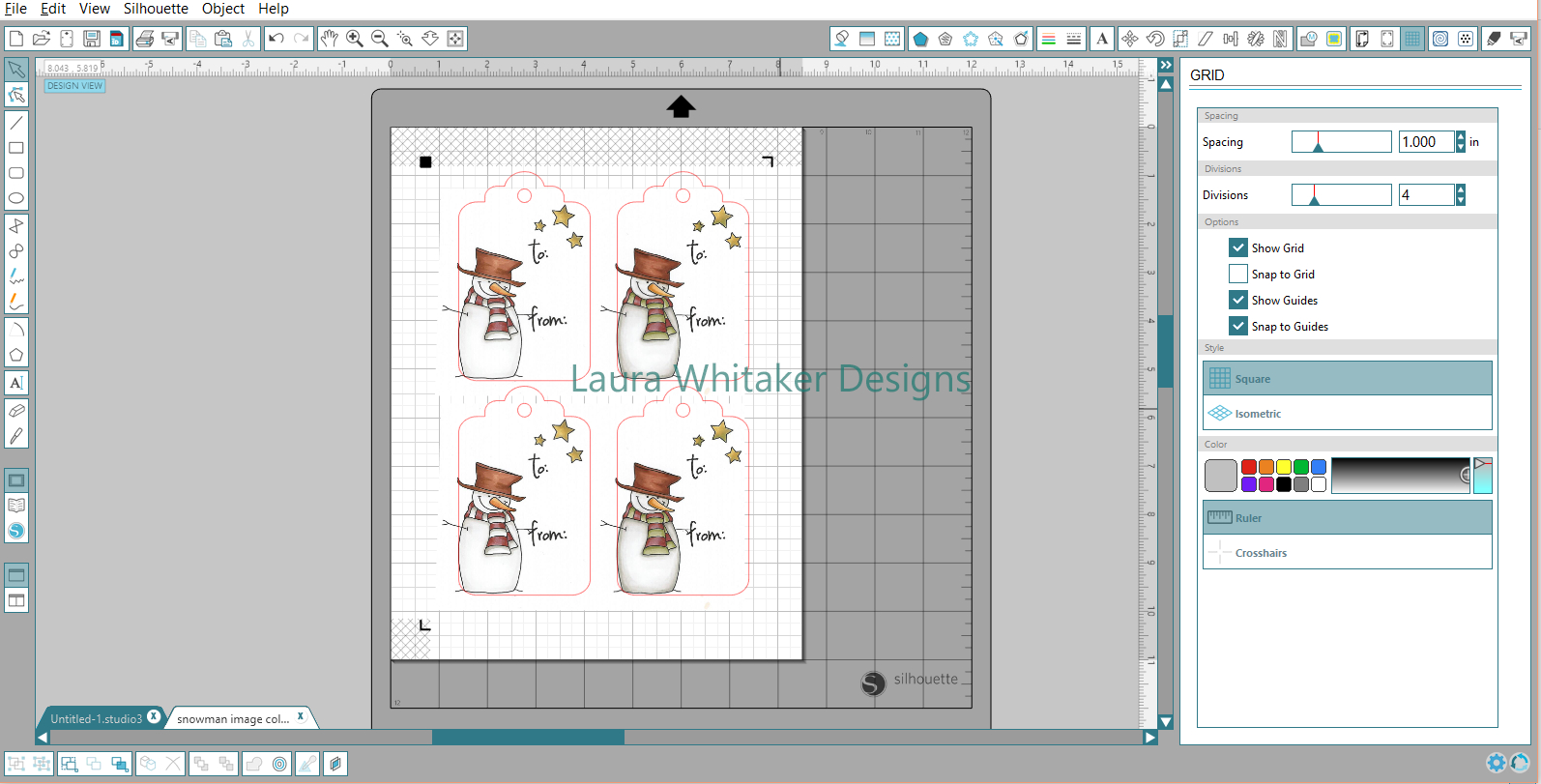Print the design using the printer icon

click(x=145, y=39)
